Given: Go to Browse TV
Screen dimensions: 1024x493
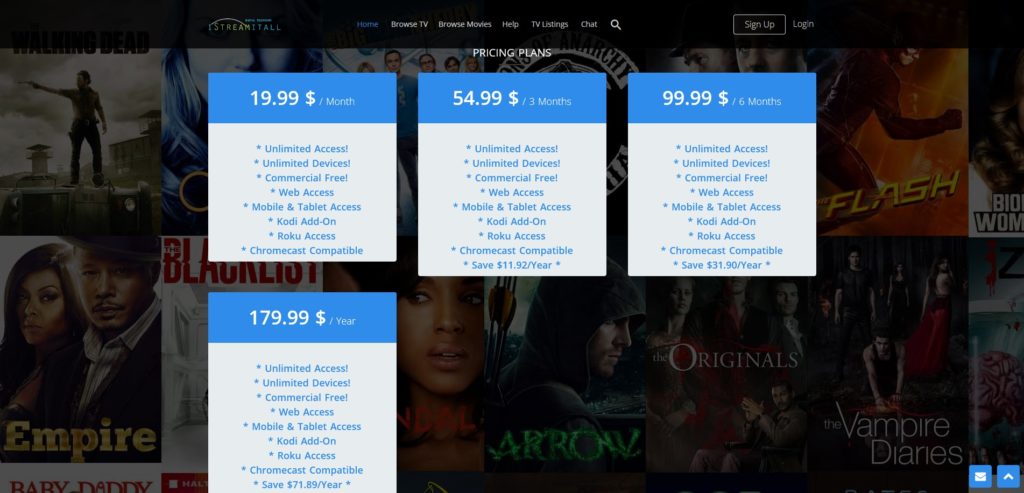Looking at the screenshot, I should [x=409, y=24].
